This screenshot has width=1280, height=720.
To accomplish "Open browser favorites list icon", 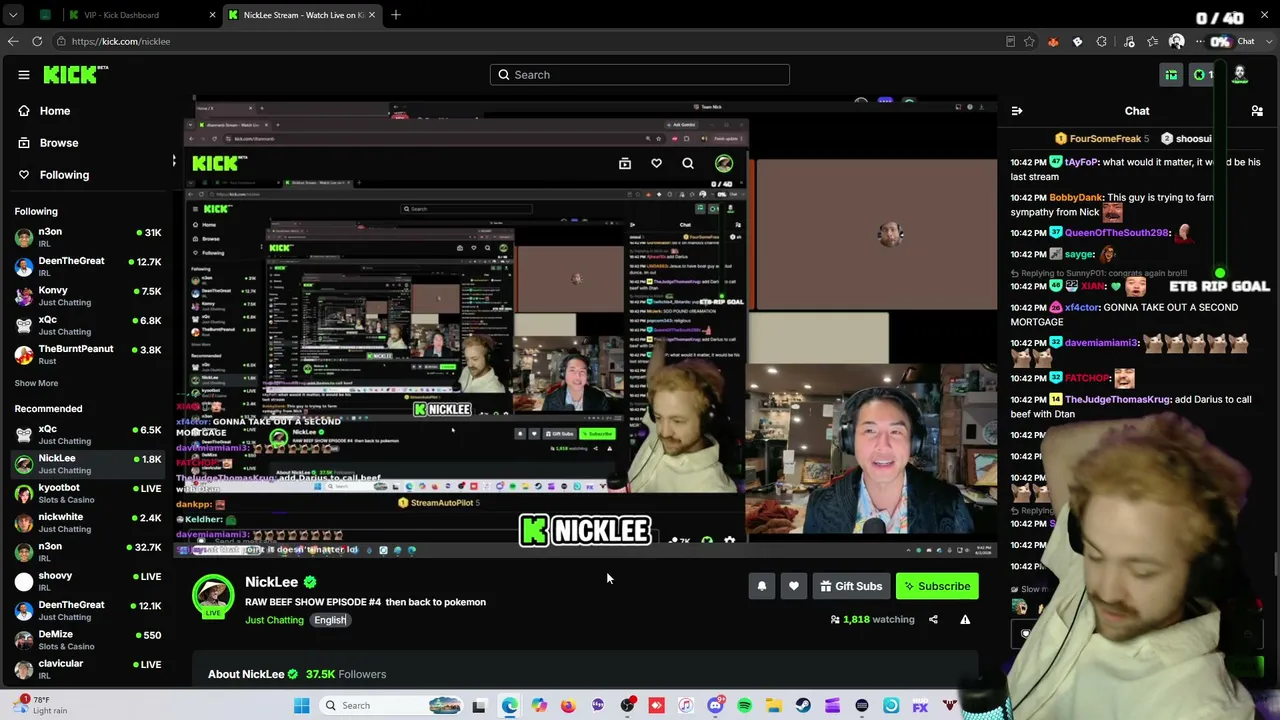I will click(x=1153, y=41).
